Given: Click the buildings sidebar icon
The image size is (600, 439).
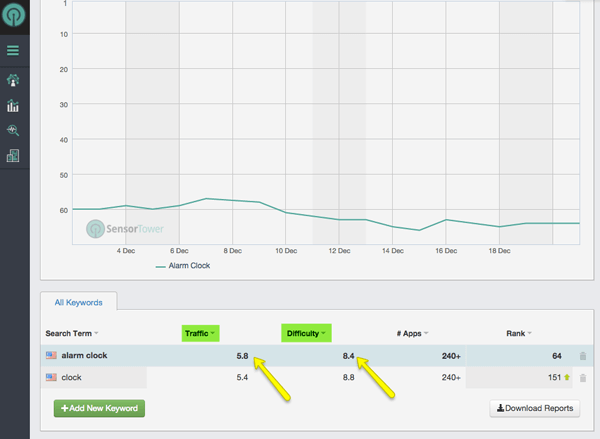Looking at the screenshot, I should (x=13, y=155).
